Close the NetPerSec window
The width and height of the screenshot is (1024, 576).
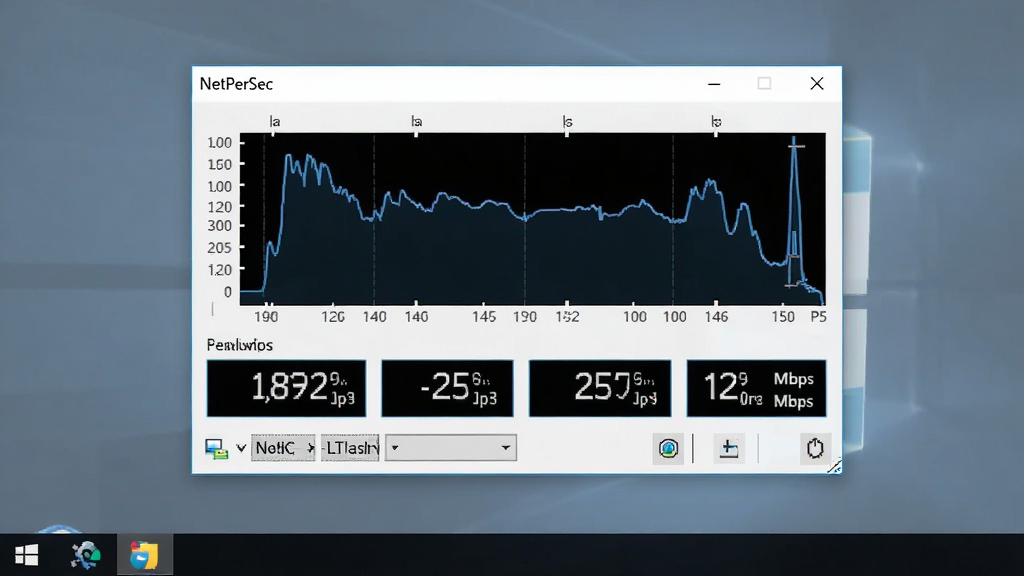click(816, 84)
